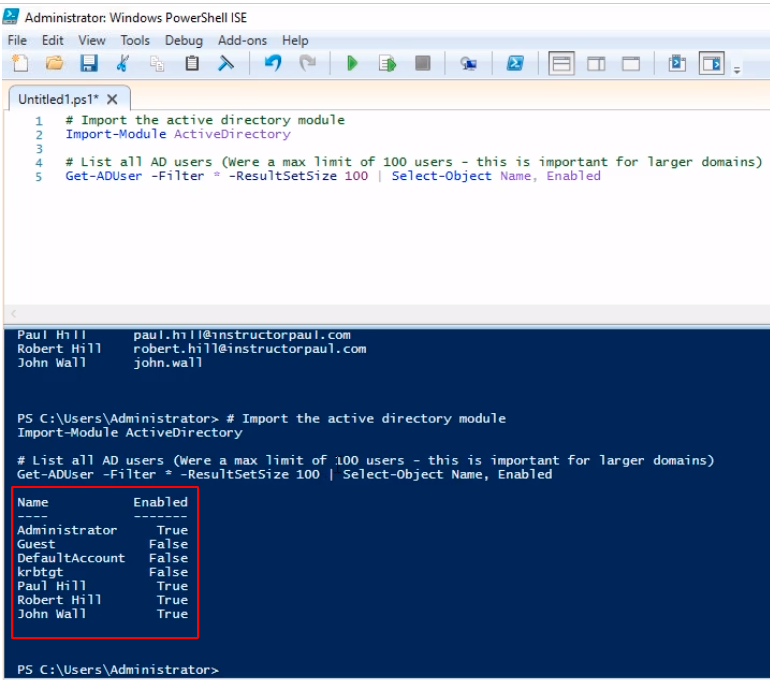Image resolution: width=770 pixels, height=680 pixels.
Task: Click the Enabled column header in output
Action: (161, 502)
